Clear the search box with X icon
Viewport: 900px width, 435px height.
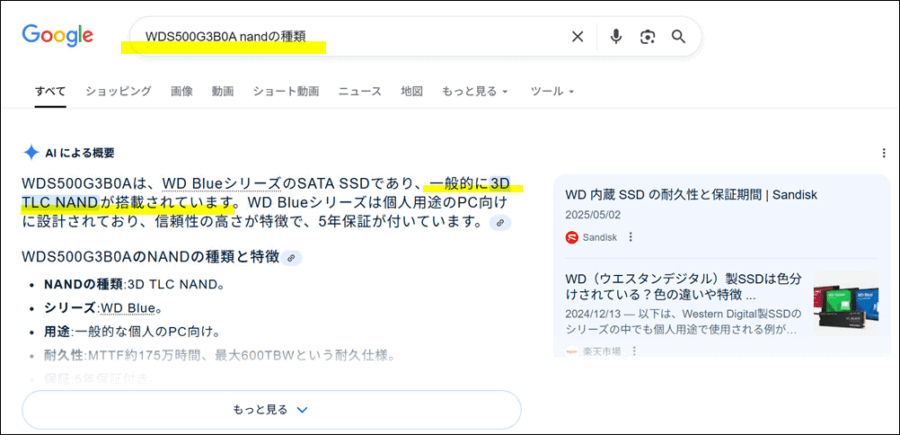click(x=577, y=37)
